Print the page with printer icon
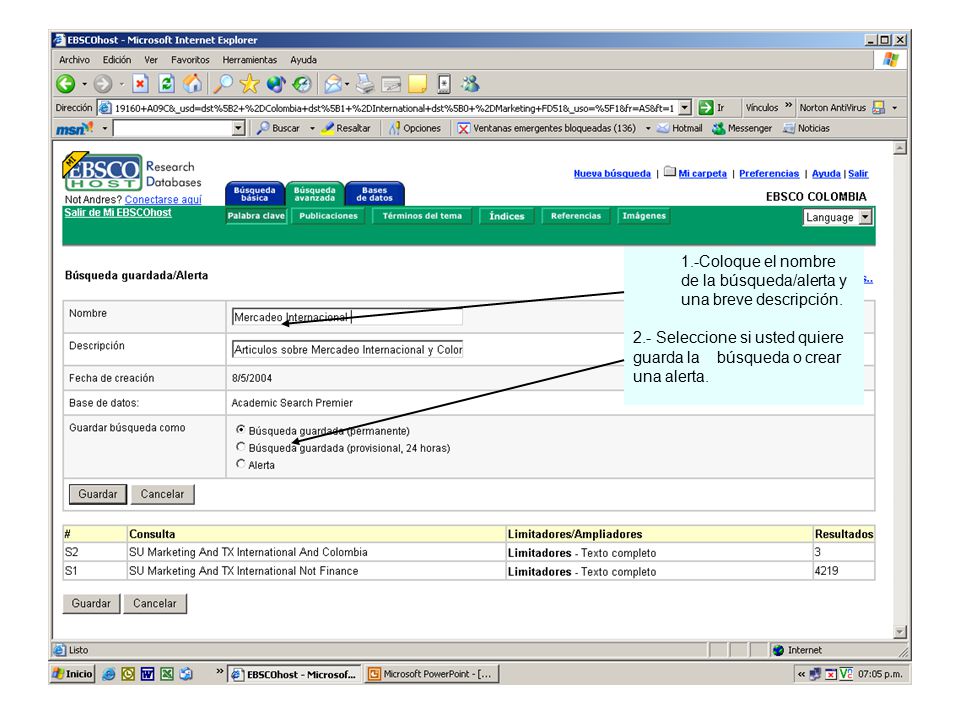This screenshot has height=720, width=960. click(365, 84)
